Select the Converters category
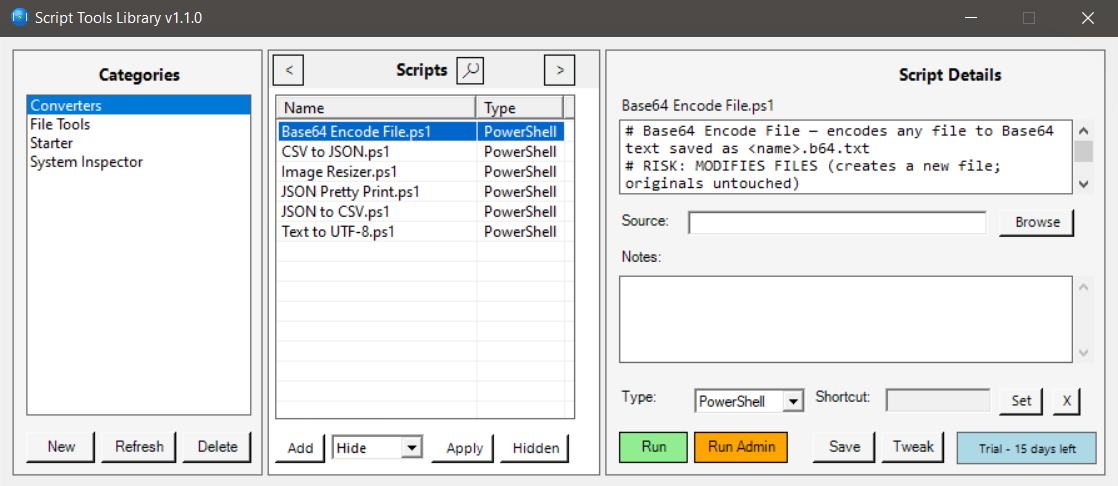 [139, 105]
